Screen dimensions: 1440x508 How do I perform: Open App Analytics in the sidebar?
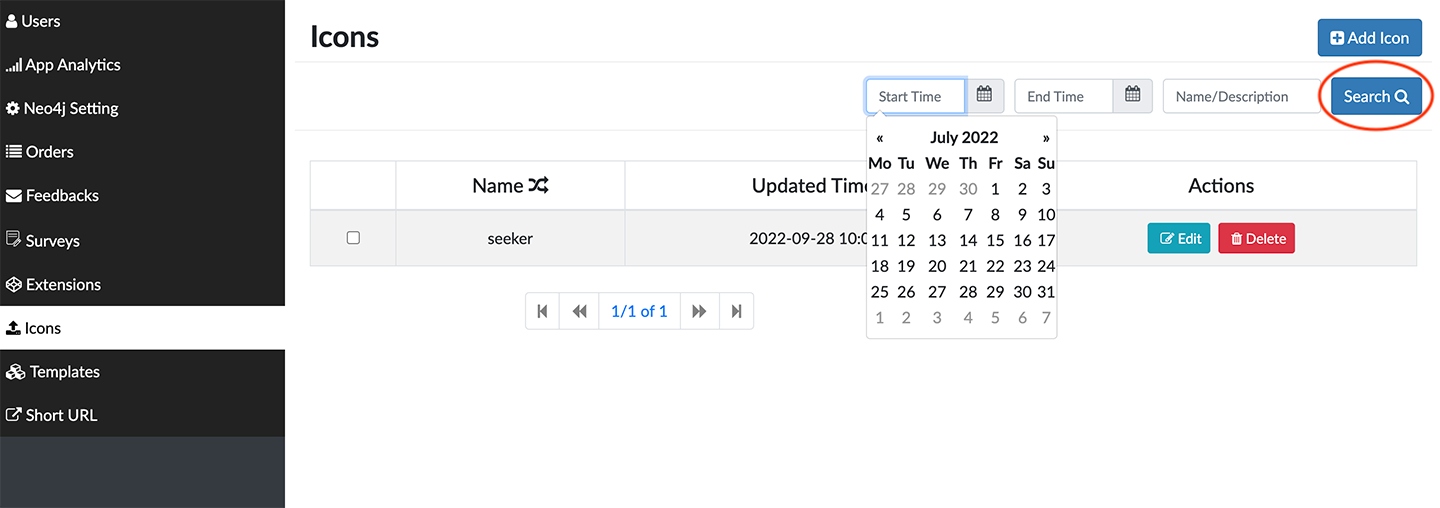tap(72, 65)
